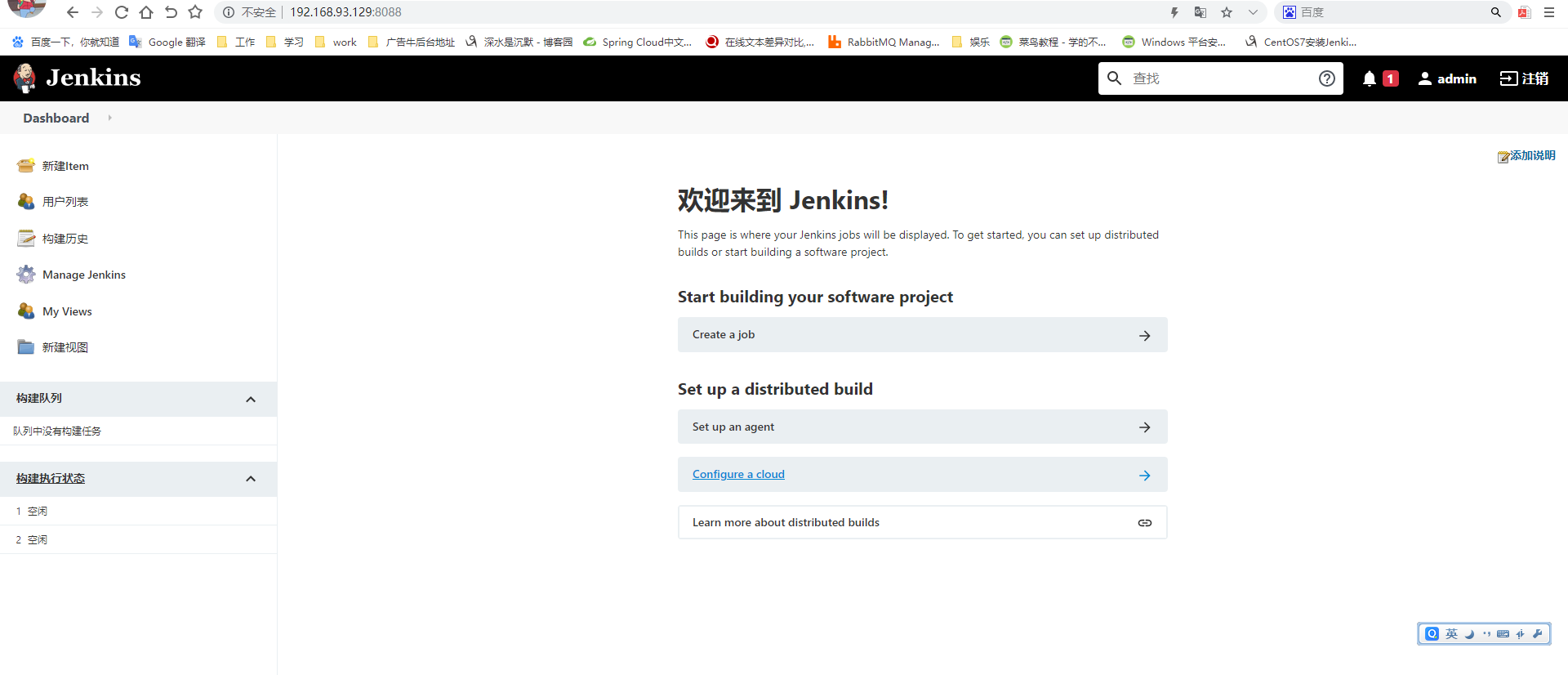
Task: Open the notifications bell icon
Action: (x=1370, y=78)
